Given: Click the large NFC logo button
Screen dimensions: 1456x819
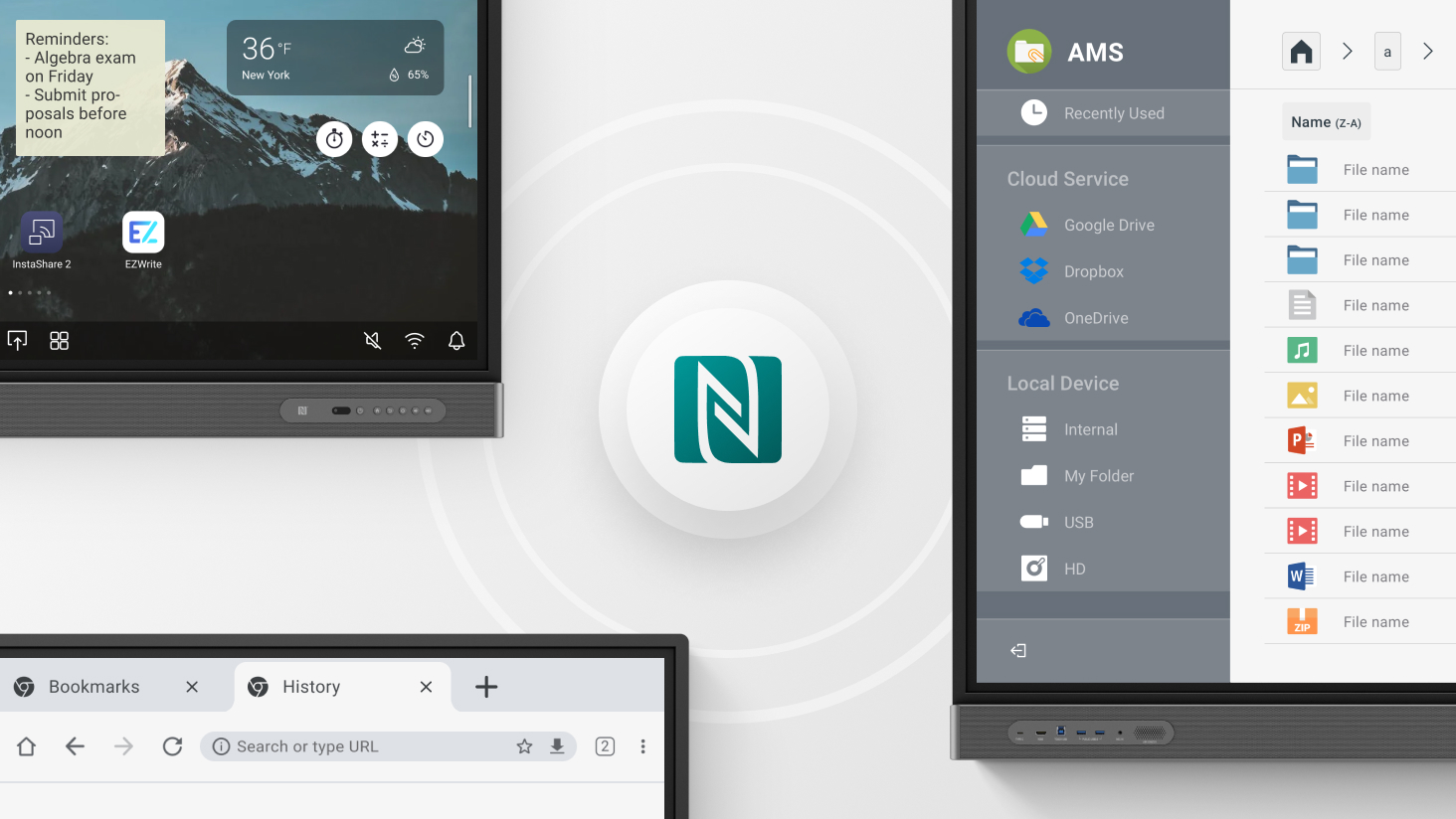Looking at the screenshot, I should (728, 409).
